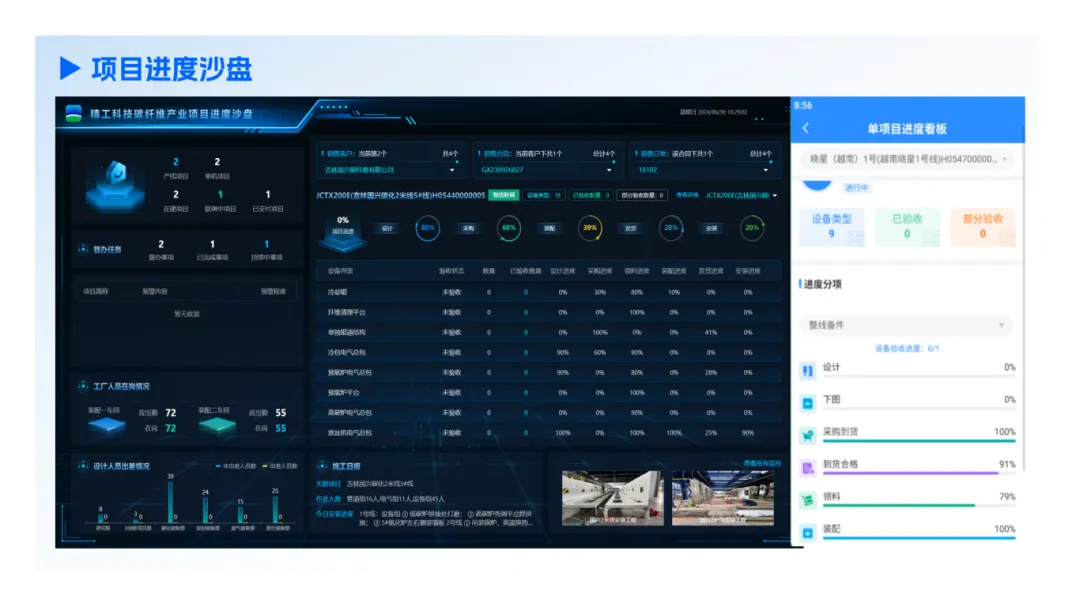Viewport: 1080px width, 607px height.
Task: Click the 施工日报 section icon
Action: click(x=322, y=466)
